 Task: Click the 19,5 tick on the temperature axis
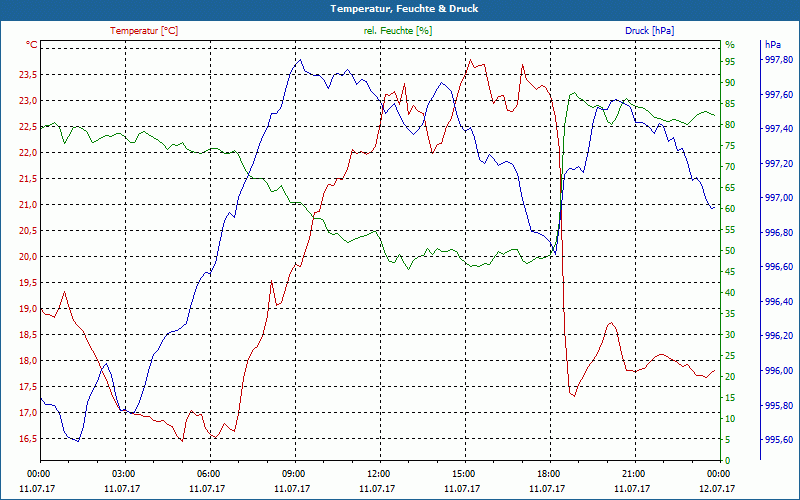[28, 283]
